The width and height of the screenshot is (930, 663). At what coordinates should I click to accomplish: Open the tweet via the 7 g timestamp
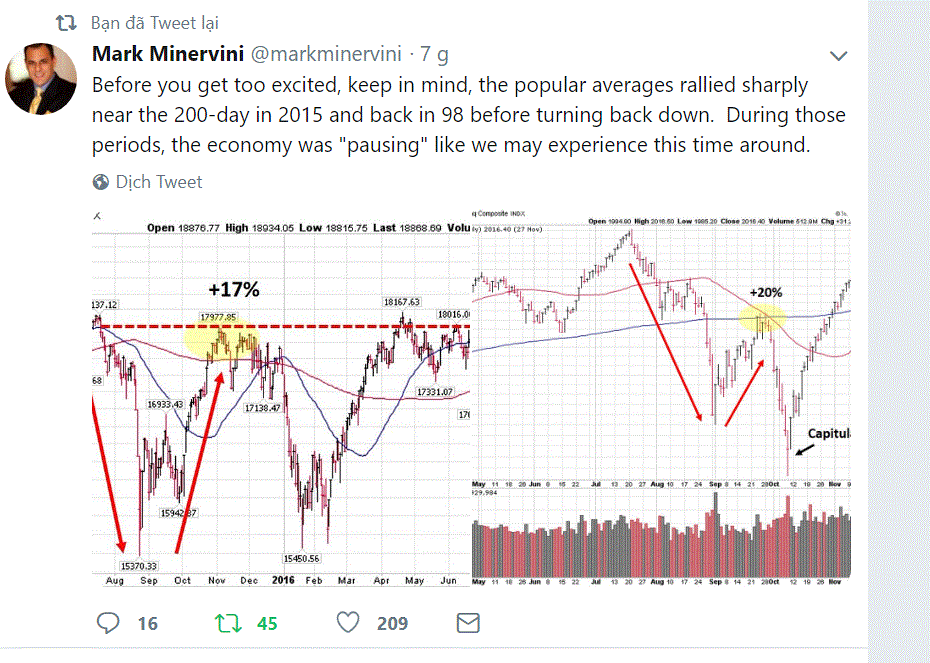(x=434, y=53)
